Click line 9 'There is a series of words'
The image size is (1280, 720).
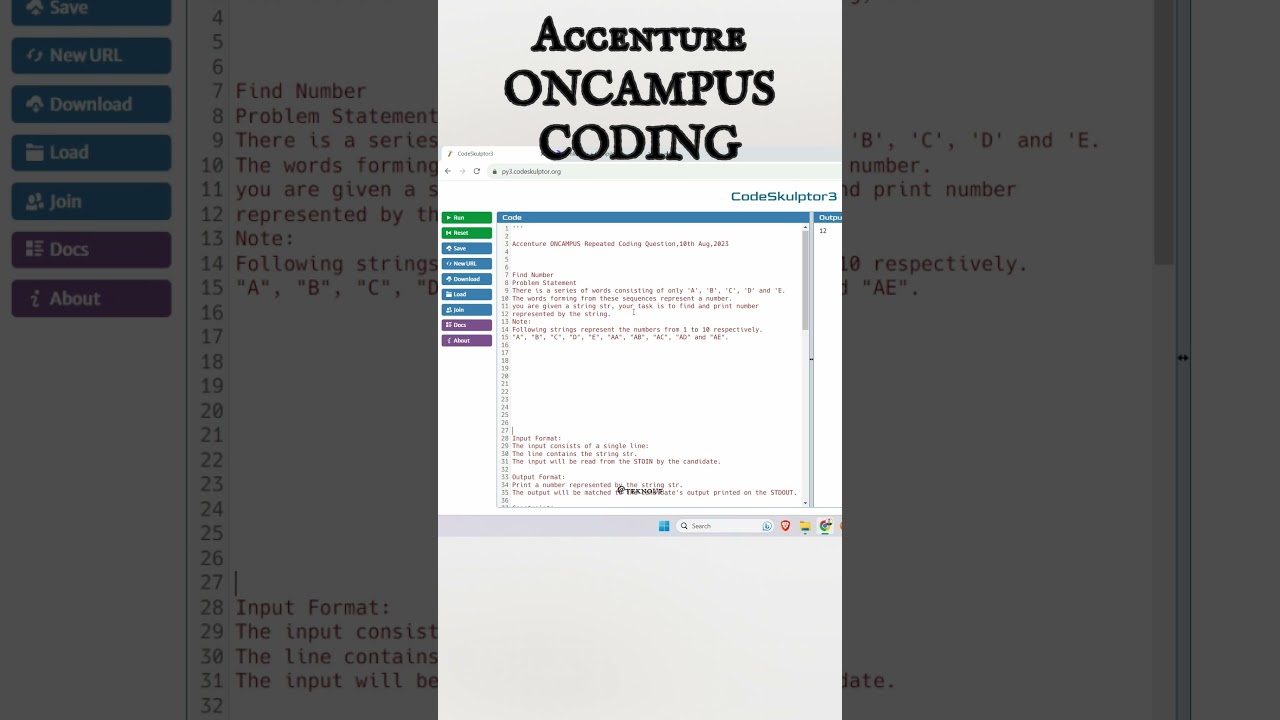(648, 291)
